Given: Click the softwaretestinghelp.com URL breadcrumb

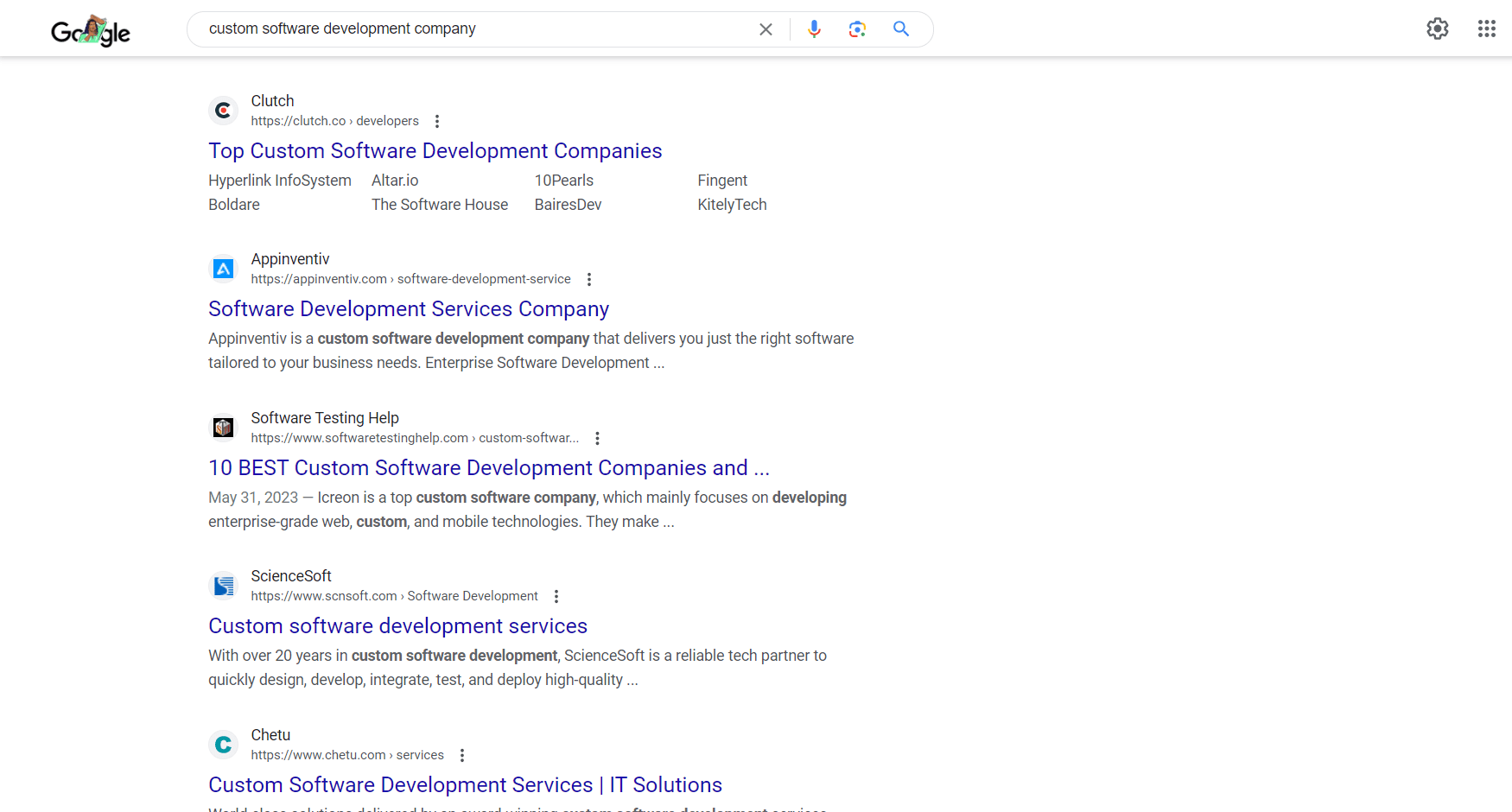Looking at the screenshot, I should (416, 438).
